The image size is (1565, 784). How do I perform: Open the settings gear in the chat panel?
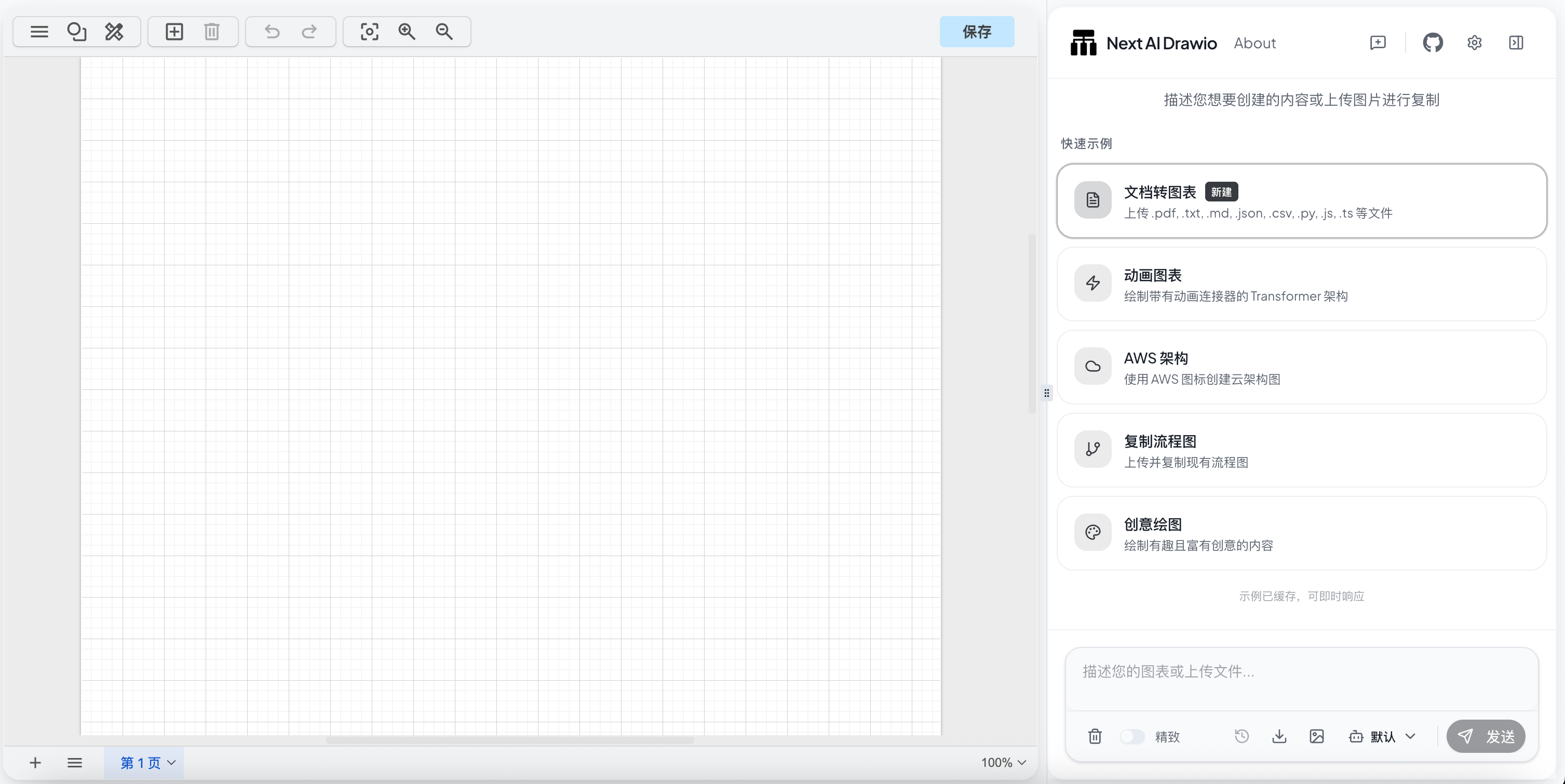tap(1475, 43)
